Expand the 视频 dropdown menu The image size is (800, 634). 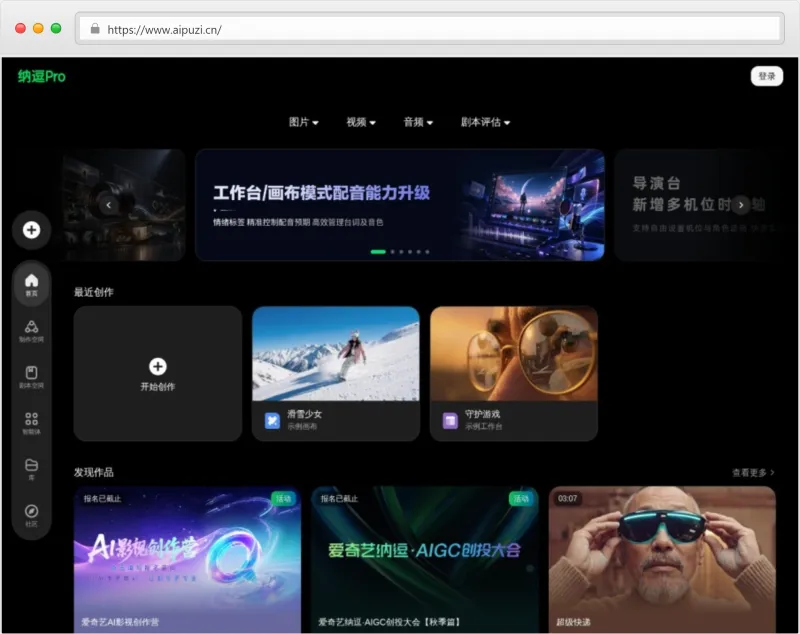[361, 122]
